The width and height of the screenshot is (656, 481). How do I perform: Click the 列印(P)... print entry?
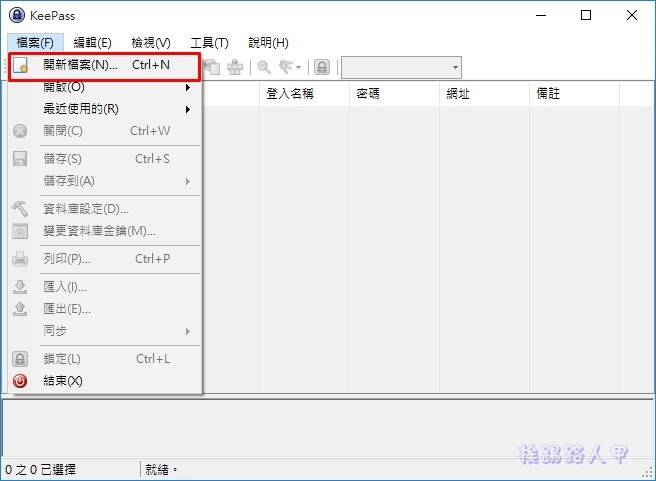tap(105, 259)
